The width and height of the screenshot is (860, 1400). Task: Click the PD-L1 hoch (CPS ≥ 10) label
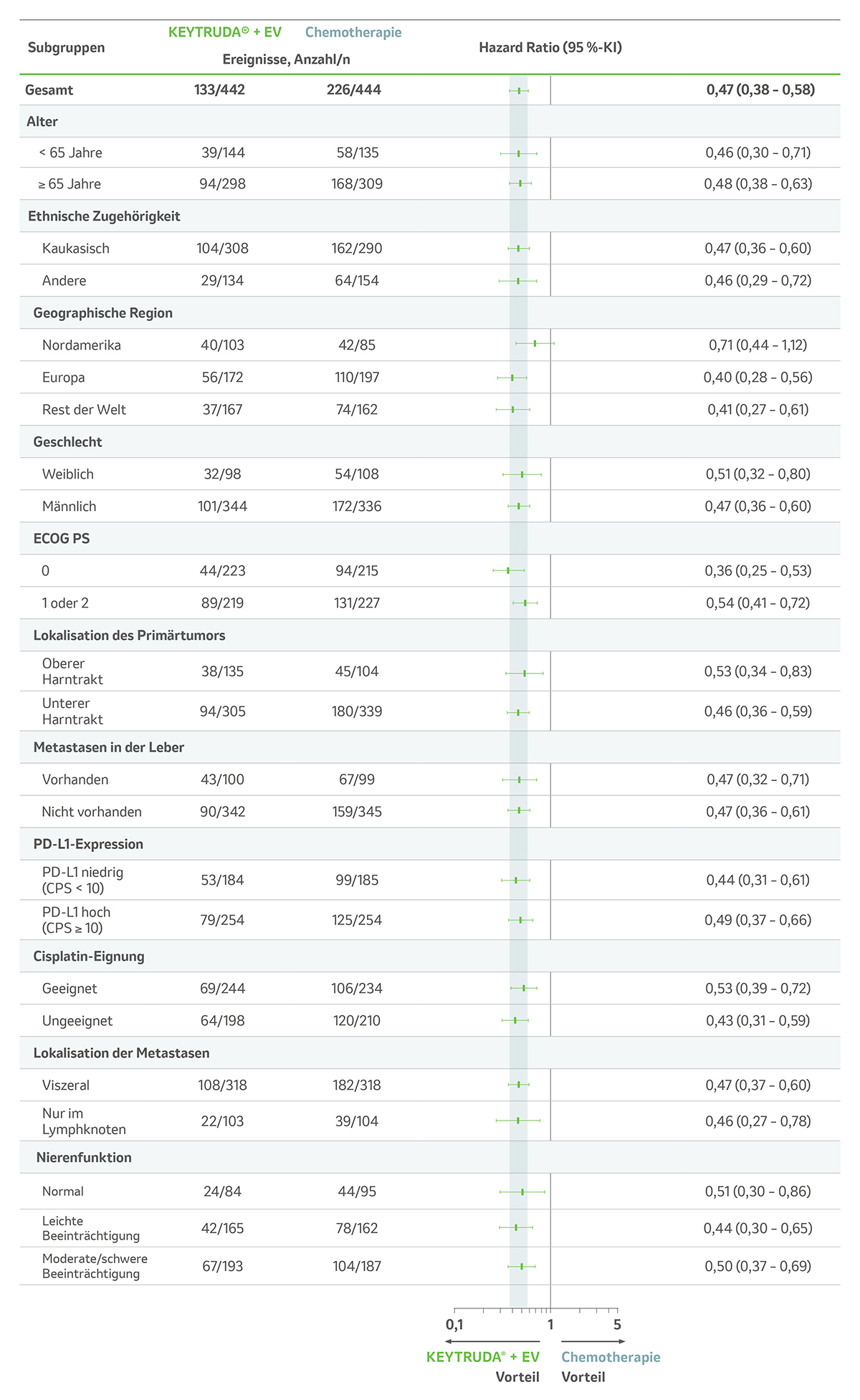click(76, 920)
